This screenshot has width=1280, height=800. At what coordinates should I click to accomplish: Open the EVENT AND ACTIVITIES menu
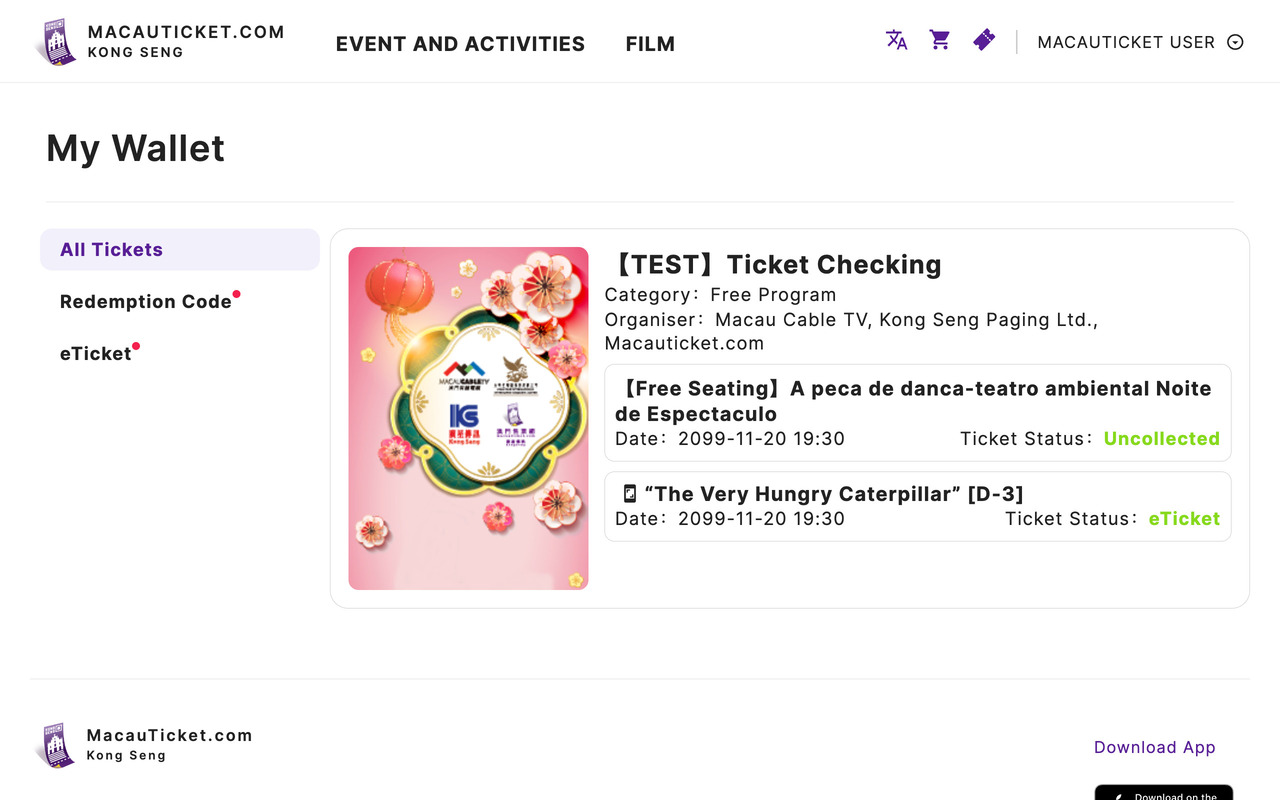tap(460, 44)
